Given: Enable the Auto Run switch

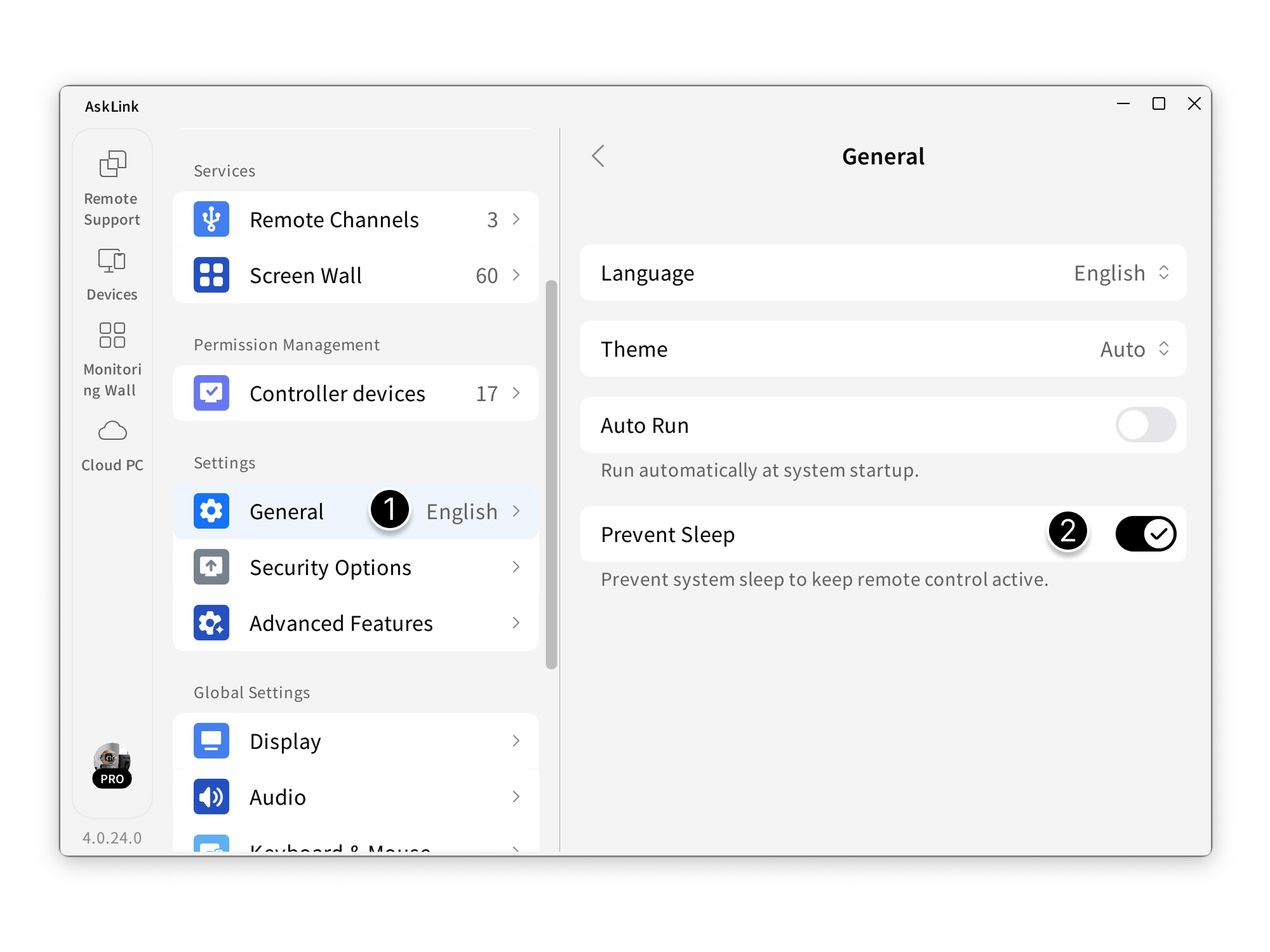Looking at the screenshot, I should [1145, 425].
